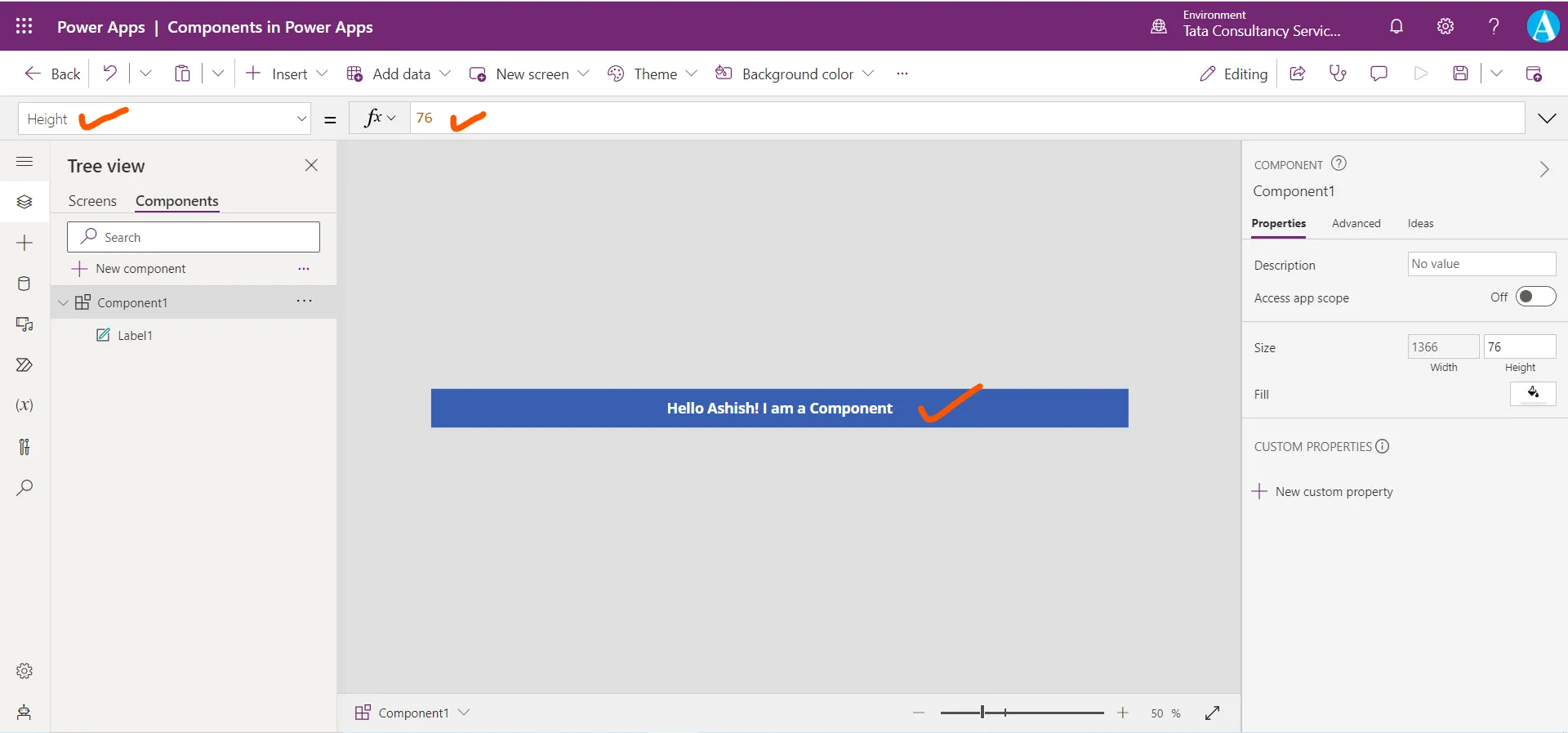This screenshot has height=733, width=1568.
Task: Open the Power Automate icon in left rail
Action: coord(24,365)
